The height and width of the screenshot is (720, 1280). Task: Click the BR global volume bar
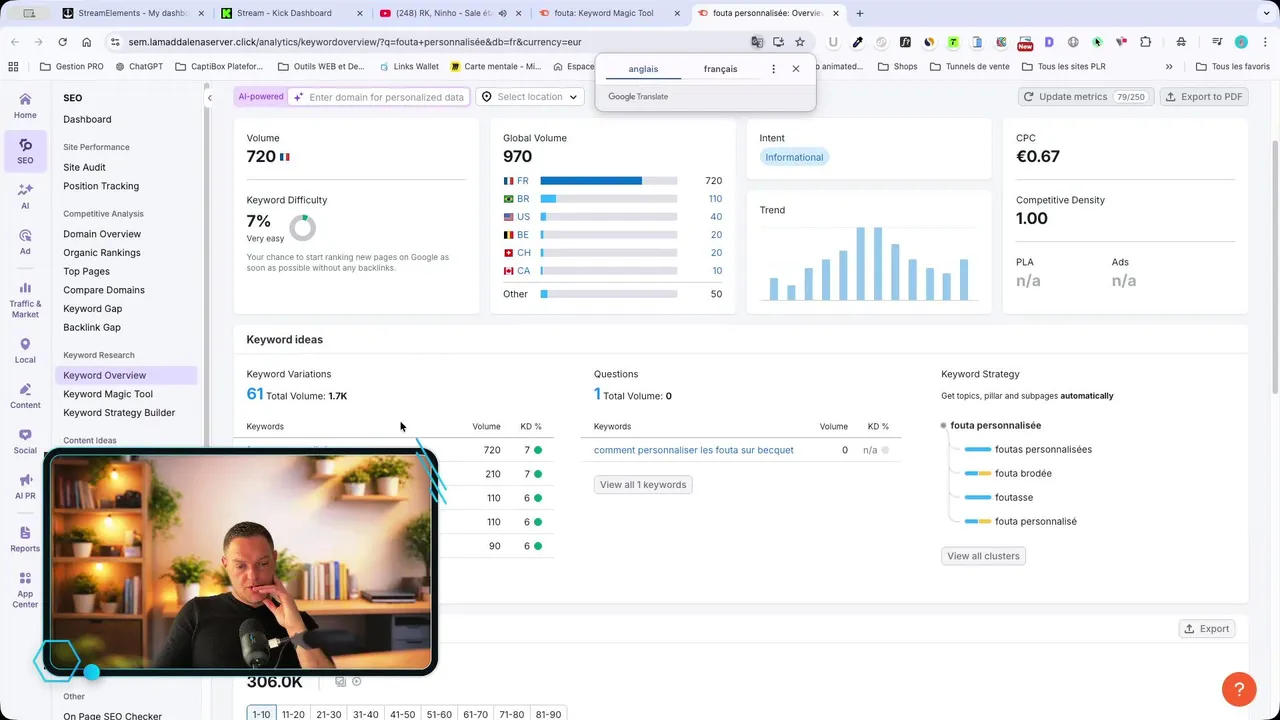tap(609, 199)
